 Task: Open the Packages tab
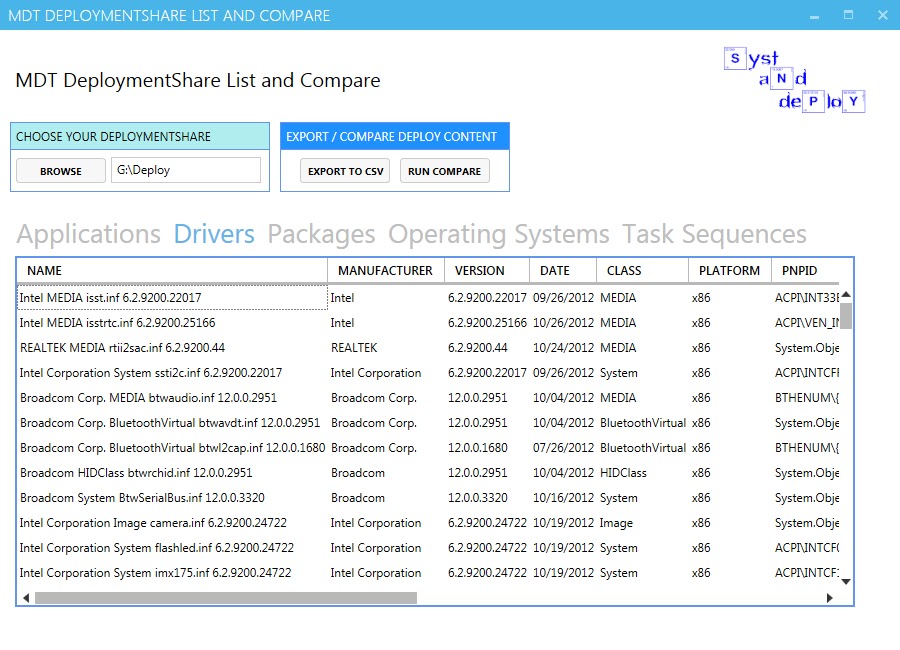(x=320, y=233)
